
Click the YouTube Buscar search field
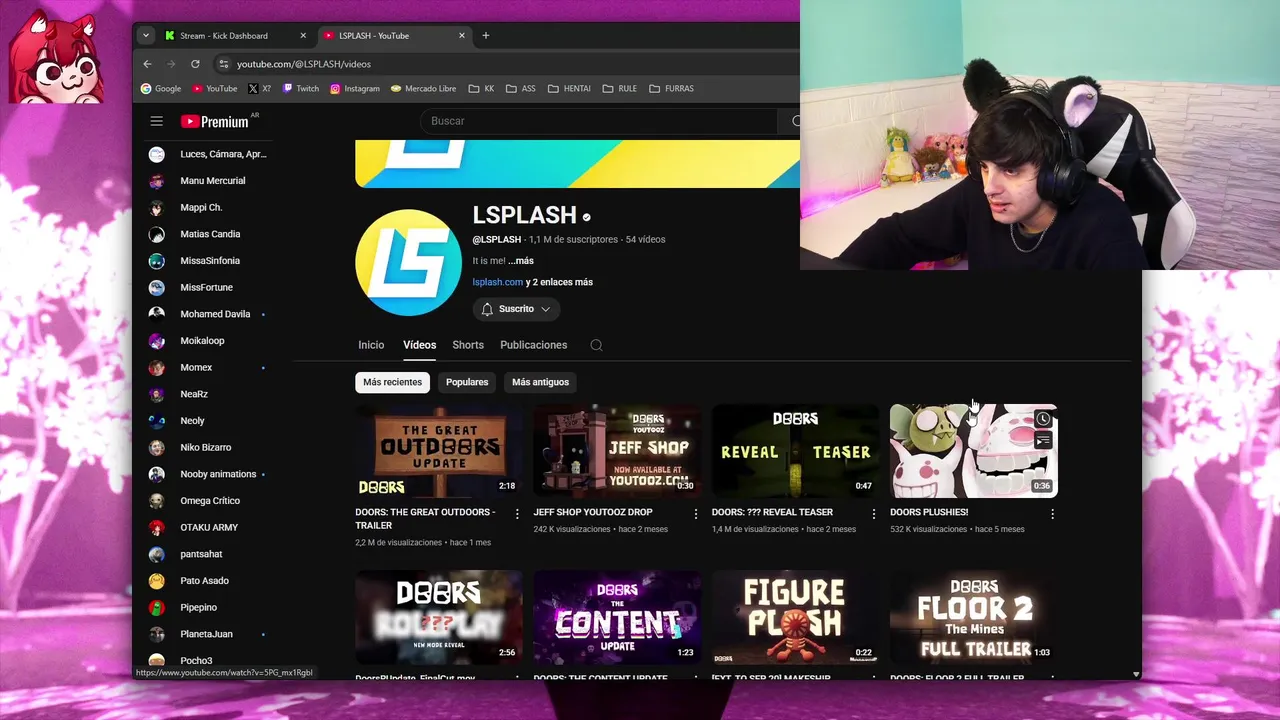(598, 121)
